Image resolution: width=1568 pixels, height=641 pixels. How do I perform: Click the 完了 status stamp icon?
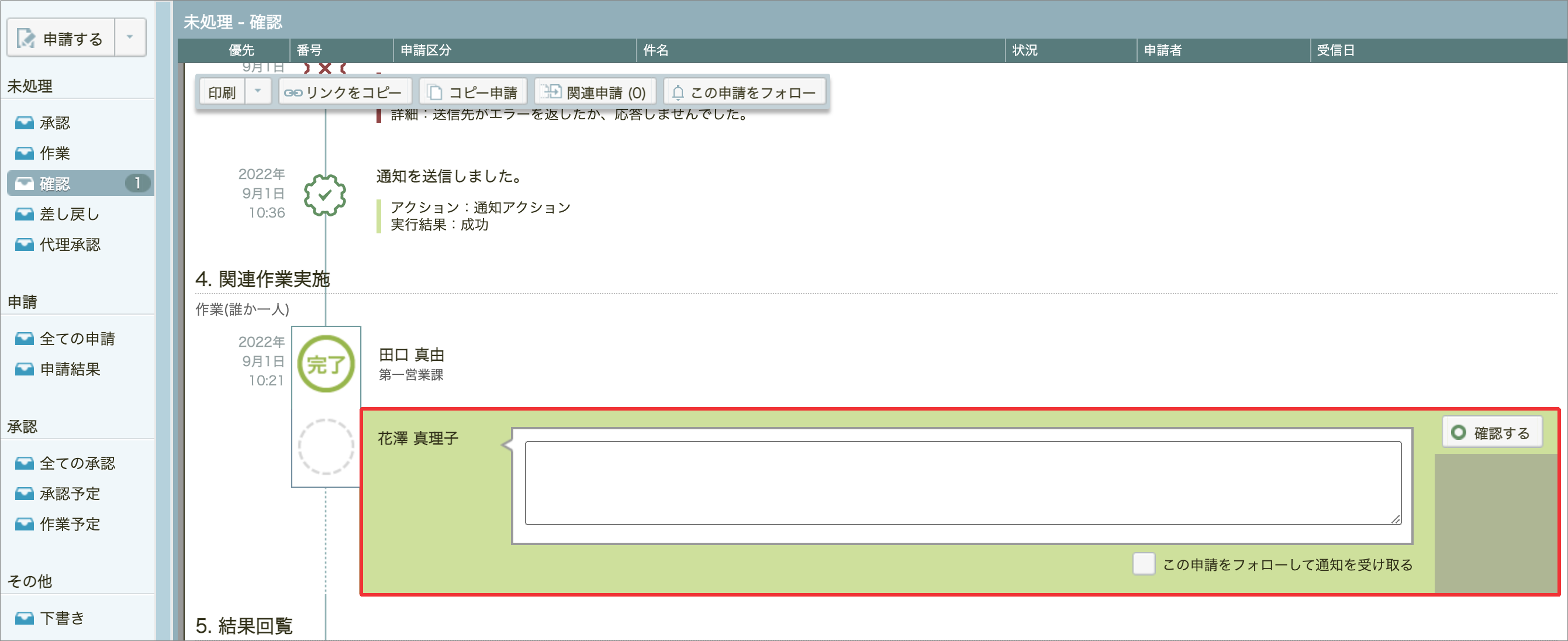point(326,364)
